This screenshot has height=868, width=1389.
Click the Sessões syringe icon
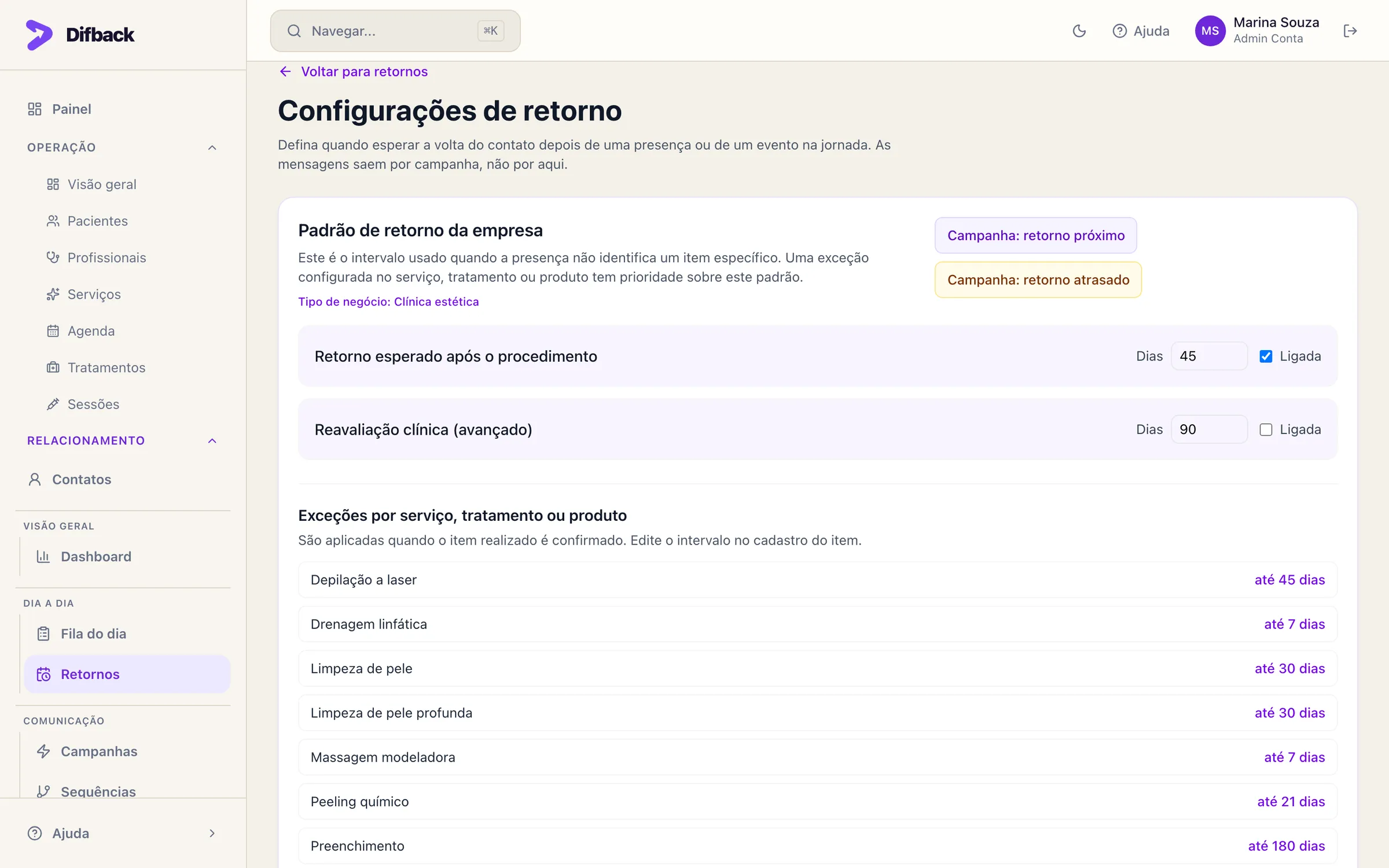(x=53, y=404)
